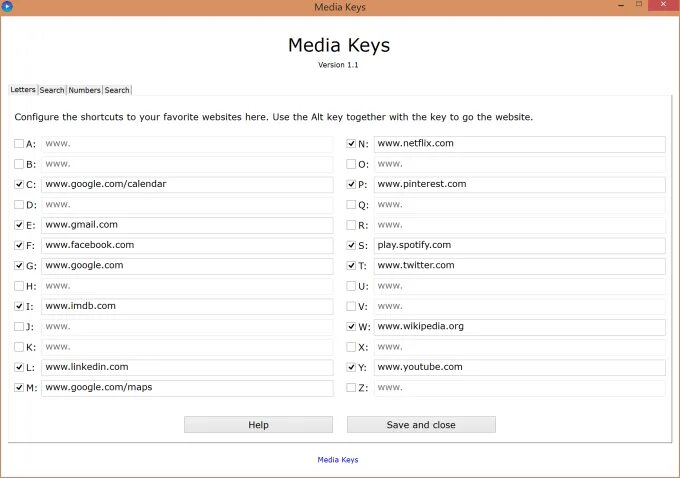
Task: Tick the X shortcut checkbox
Action: click(x=351, y=347)
